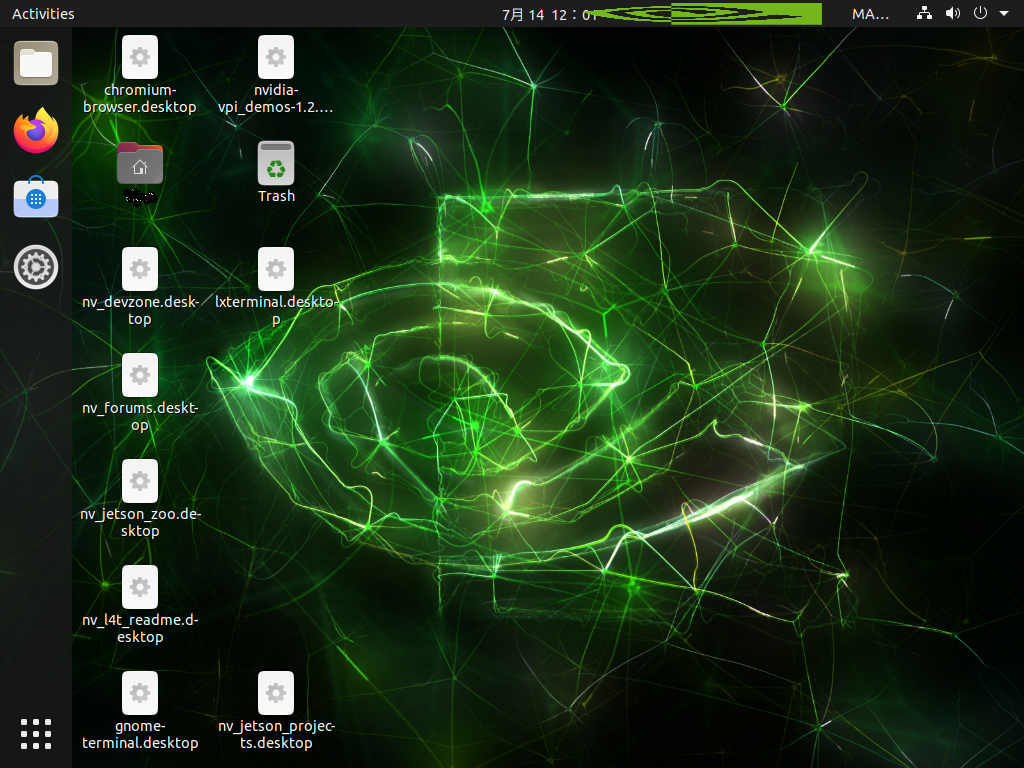Screen dimensions: 1024x768
Task: Open the clock and calendar menu
Action: point(550,14)
